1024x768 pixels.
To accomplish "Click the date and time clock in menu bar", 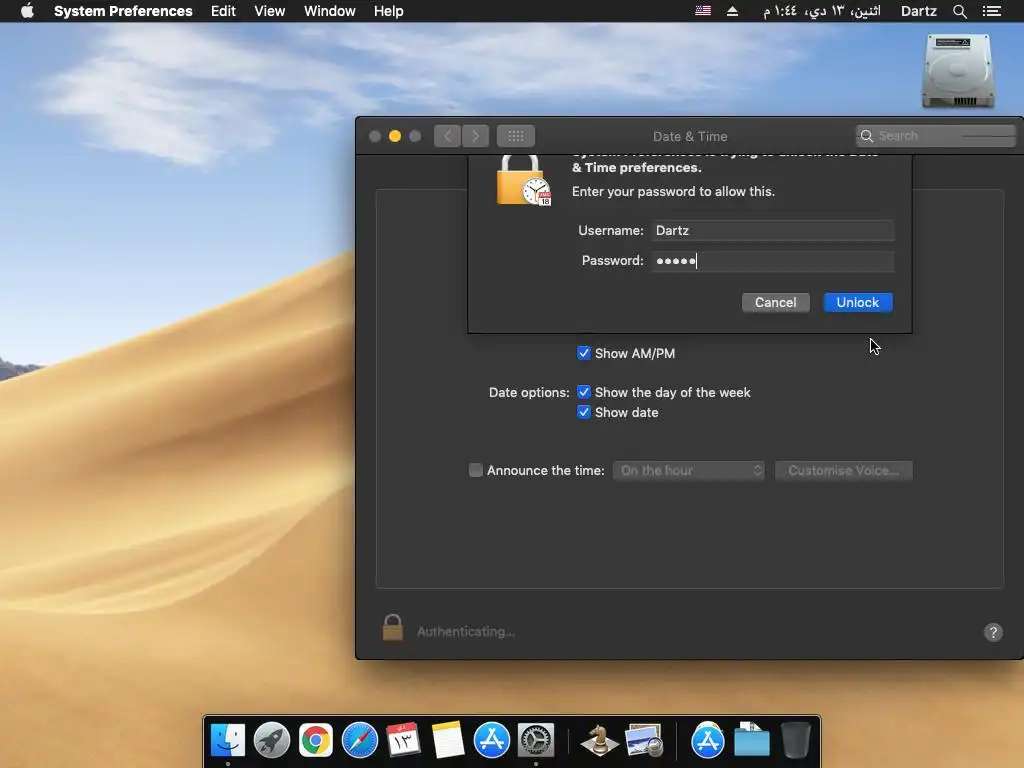I will click(822, 11).
